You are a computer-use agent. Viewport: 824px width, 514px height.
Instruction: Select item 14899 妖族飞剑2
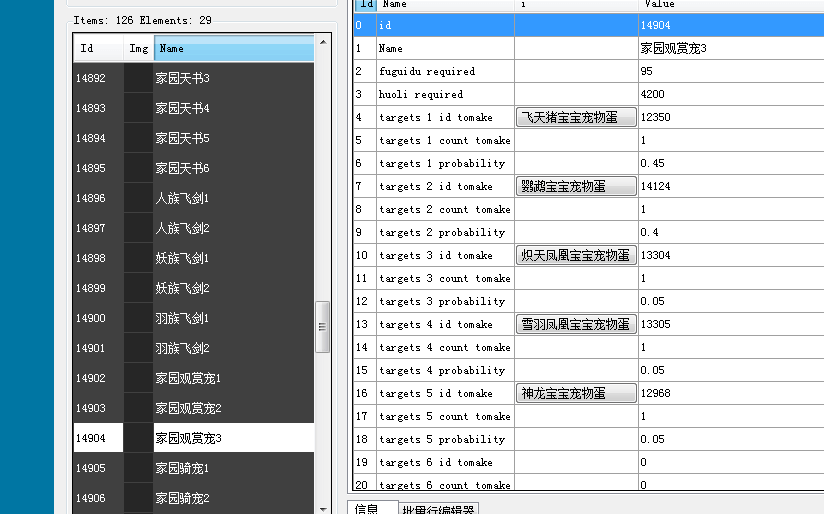[194, 288]
